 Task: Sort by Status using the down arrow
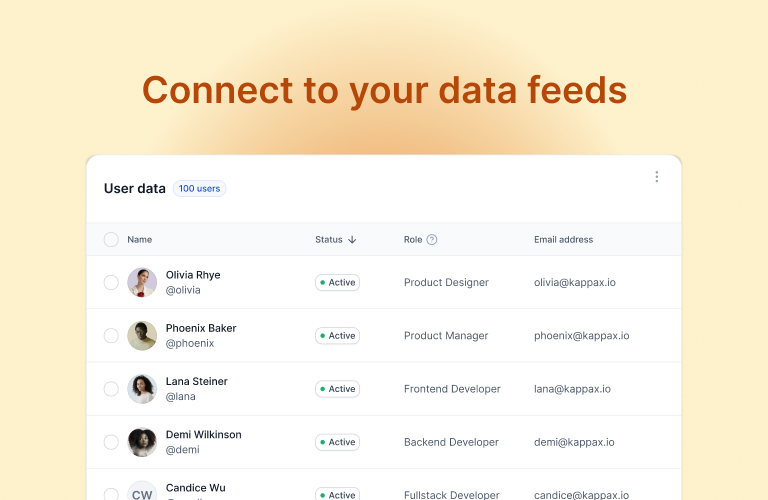point(352,239)
